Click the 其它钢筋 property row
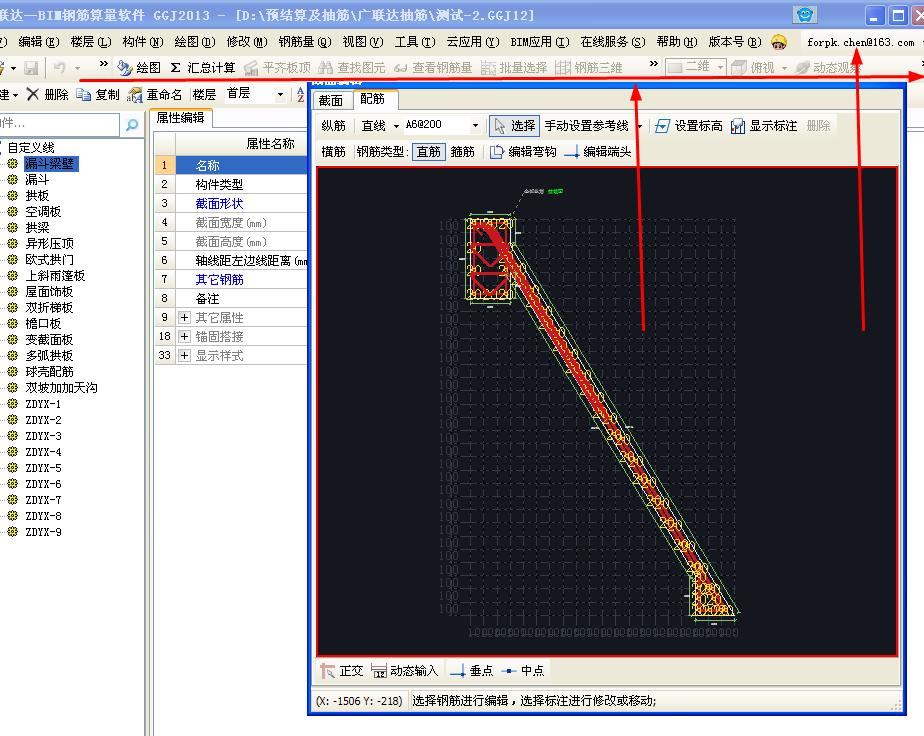The image size is (924, 736). click(231, 279)
